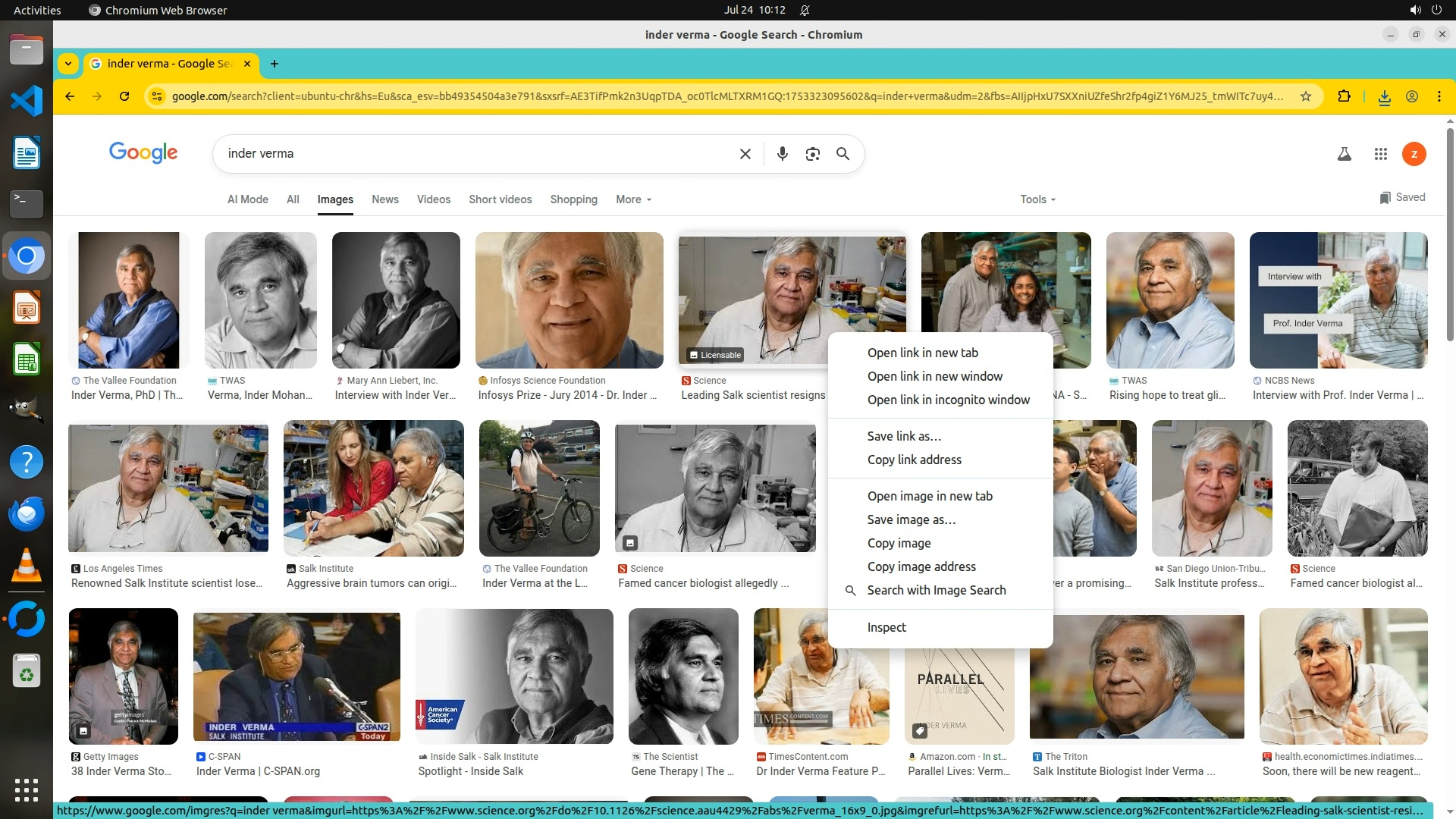Click Inspect in the context menu
The image size is (1456, 819).
point(886,627)
